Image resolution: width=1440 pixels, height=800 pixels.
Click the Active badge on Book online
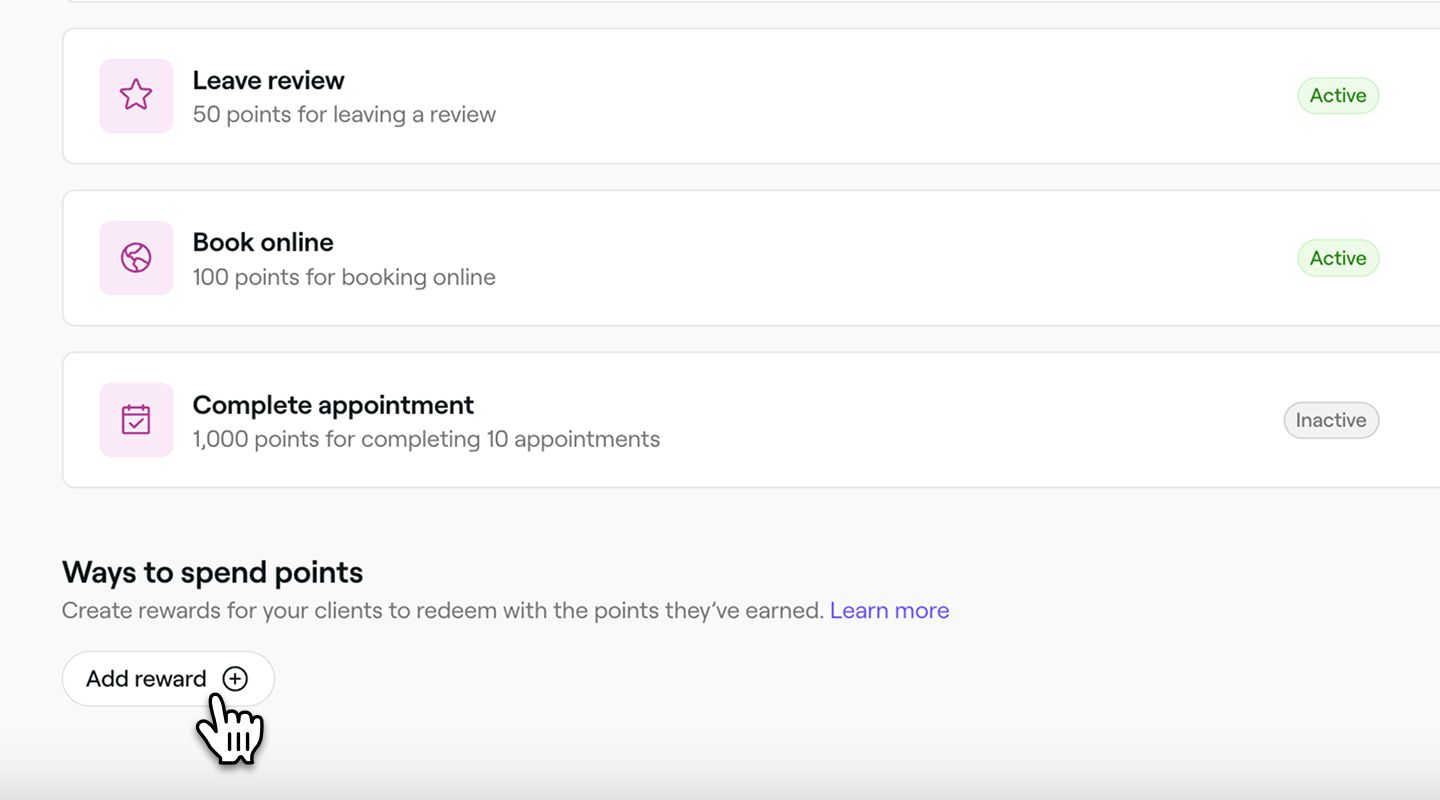pos(1338,258)
